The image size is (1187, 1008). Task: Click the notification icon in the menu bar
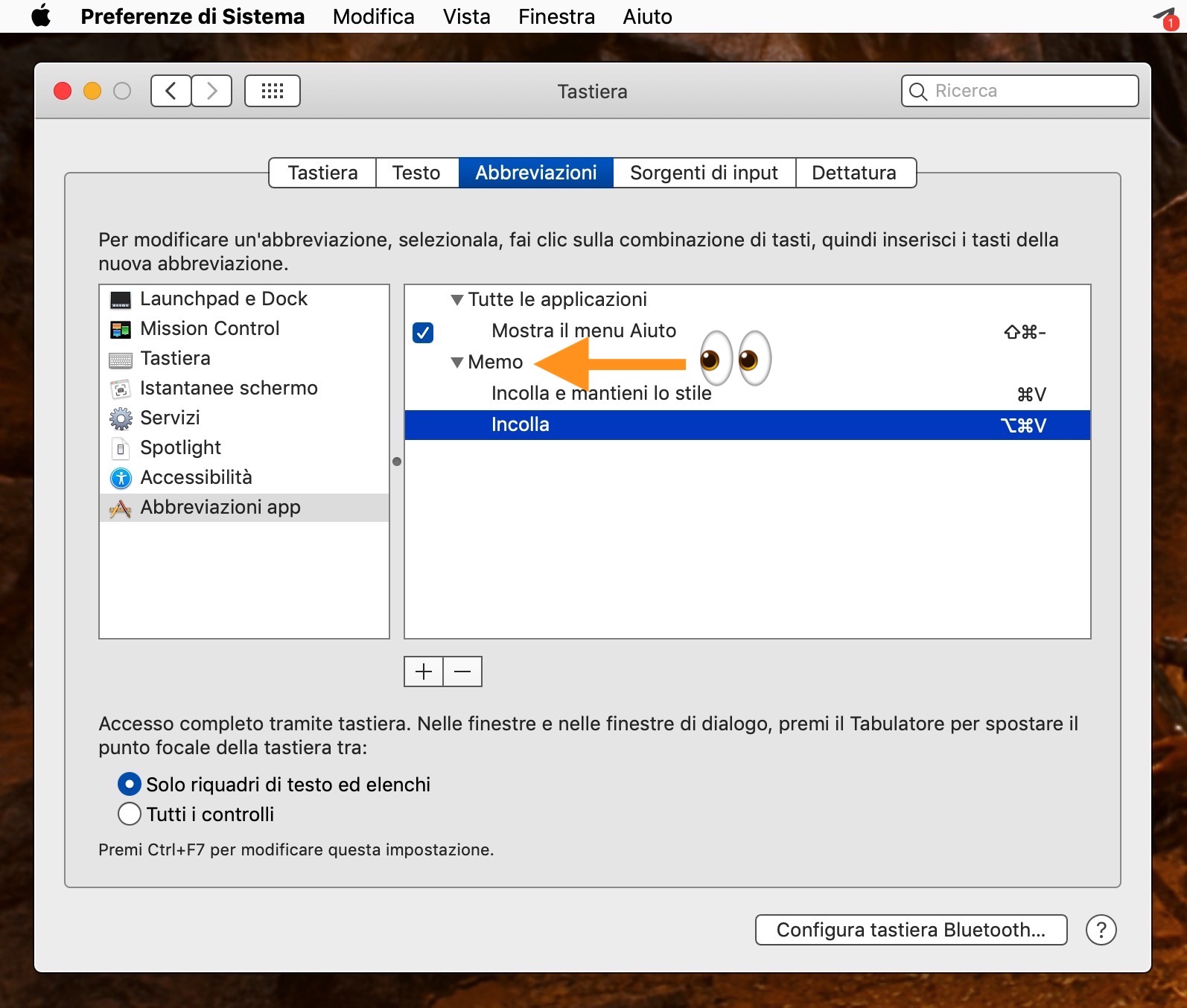[1165, 17]
